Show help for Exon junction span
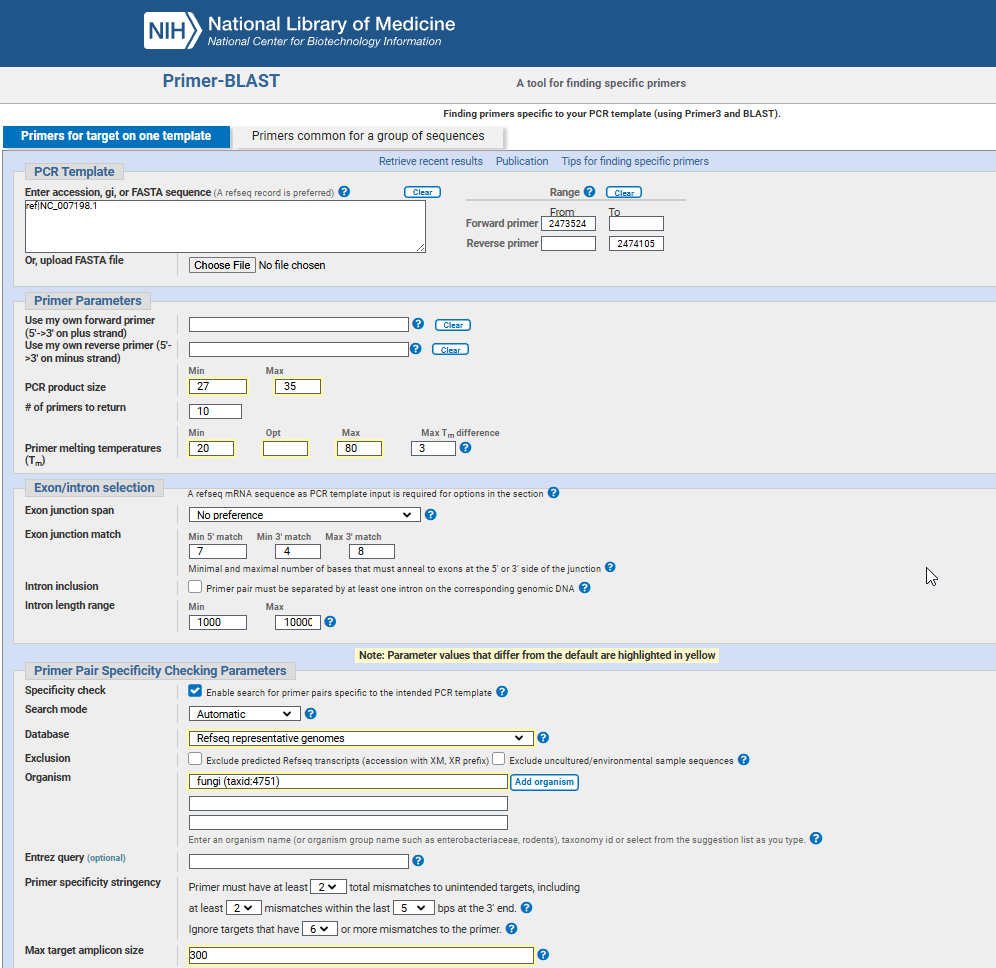 point(431,514)
